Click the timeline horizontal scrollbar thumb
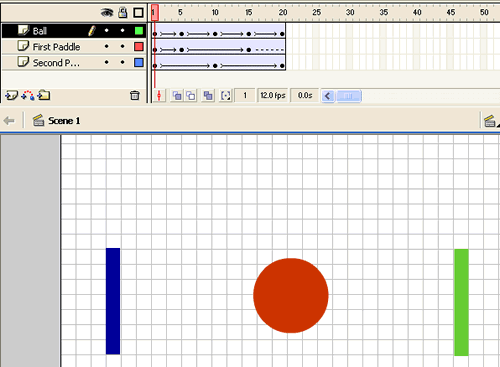 349,96
